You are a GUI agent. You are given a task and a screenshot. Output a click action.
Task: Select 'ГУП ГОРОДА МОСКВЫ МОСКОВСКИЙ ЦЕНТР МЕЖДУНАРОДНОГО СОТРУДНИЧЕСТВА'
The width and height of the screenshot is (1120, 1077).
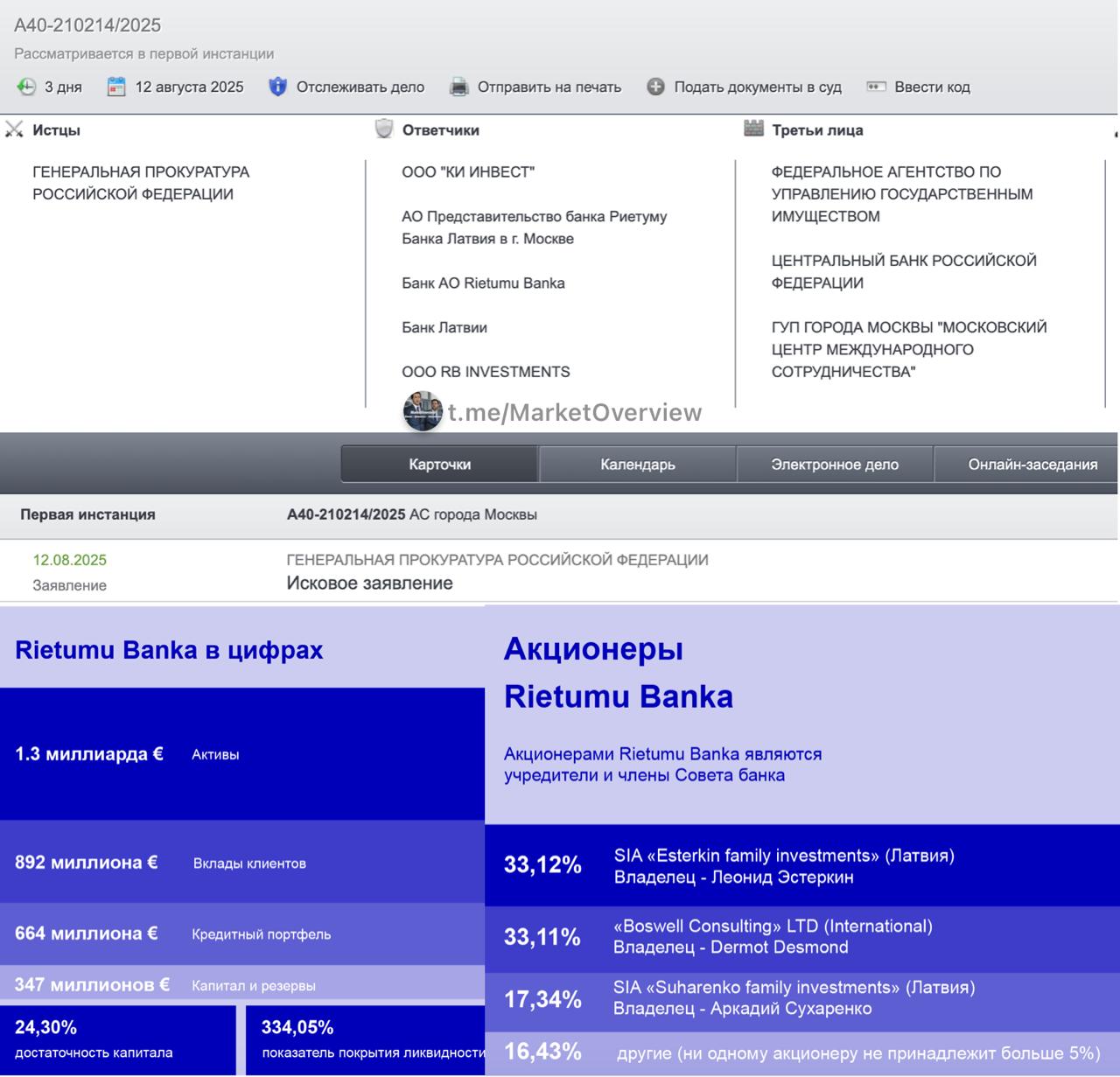coord(909,349)
